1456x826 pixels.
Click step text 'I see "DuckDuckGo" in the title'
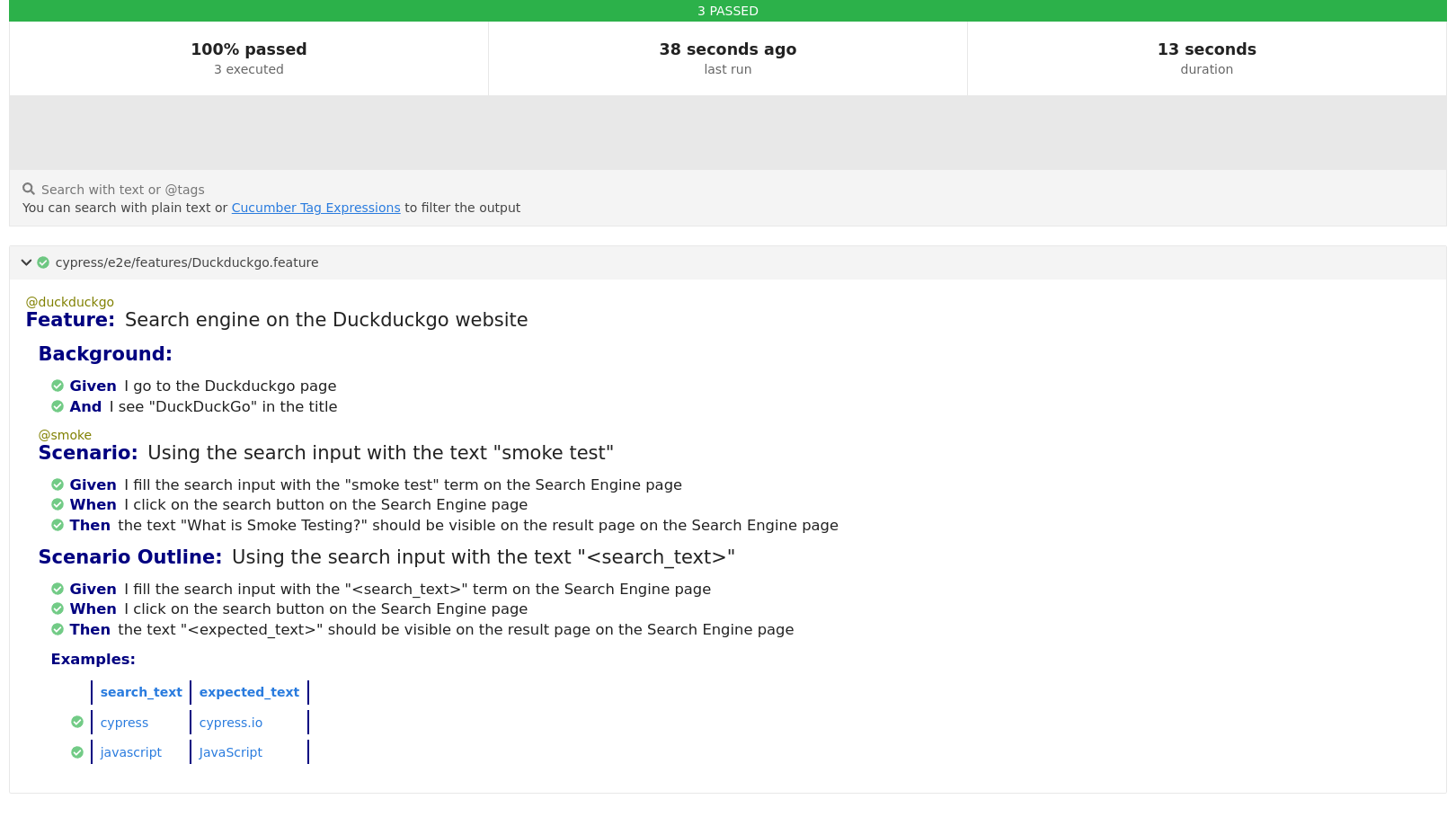[x=223, y=406]
